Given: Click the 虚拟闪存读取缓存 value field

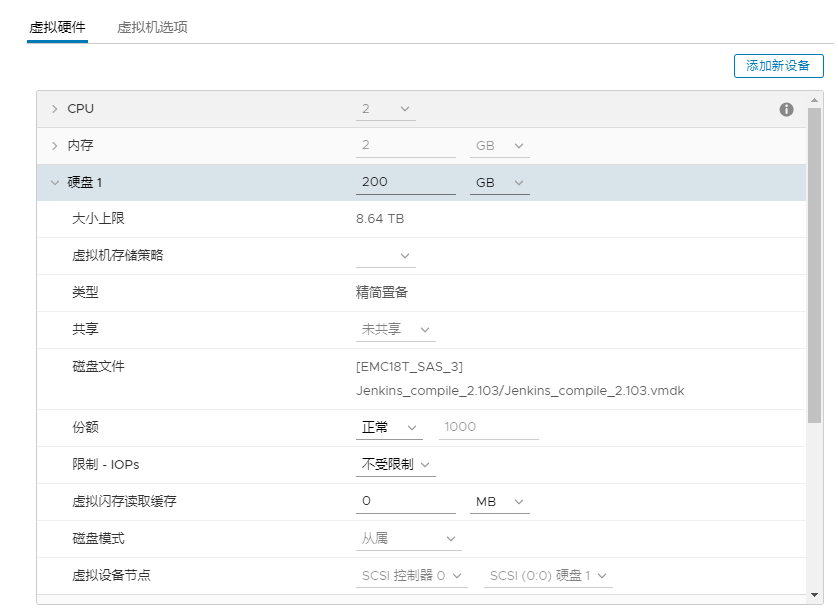Looking at the screenshot, I should pos(406,501).
